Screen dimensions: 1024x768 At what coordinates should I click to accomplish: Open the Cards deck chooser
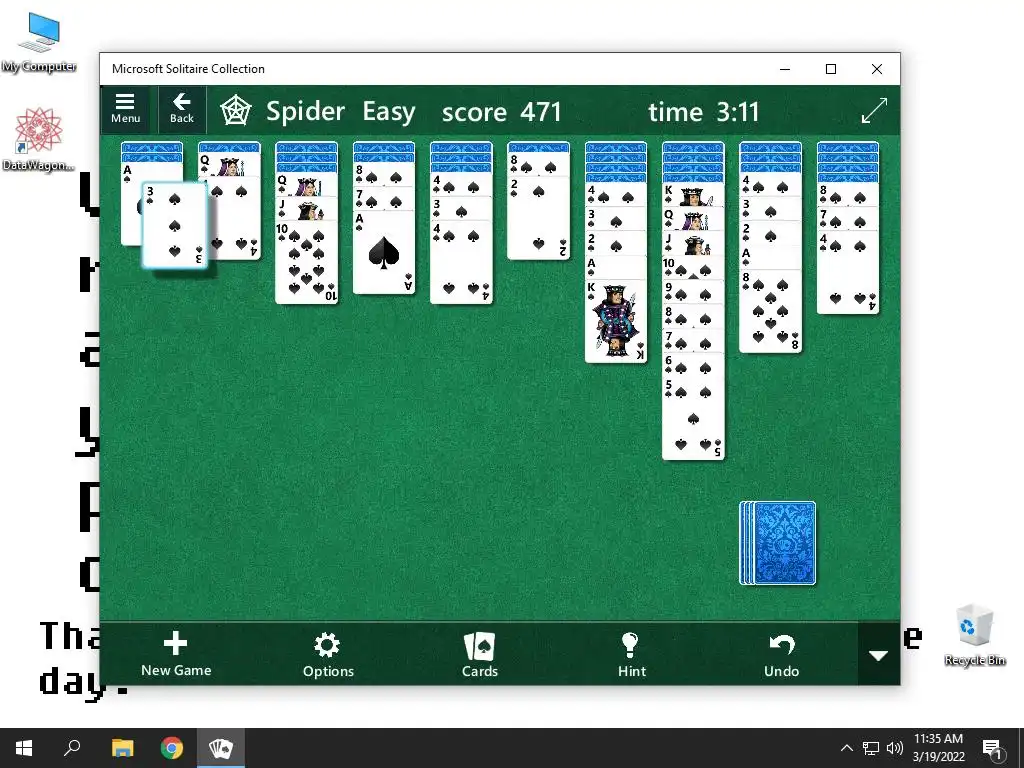(x=480, y=654)
